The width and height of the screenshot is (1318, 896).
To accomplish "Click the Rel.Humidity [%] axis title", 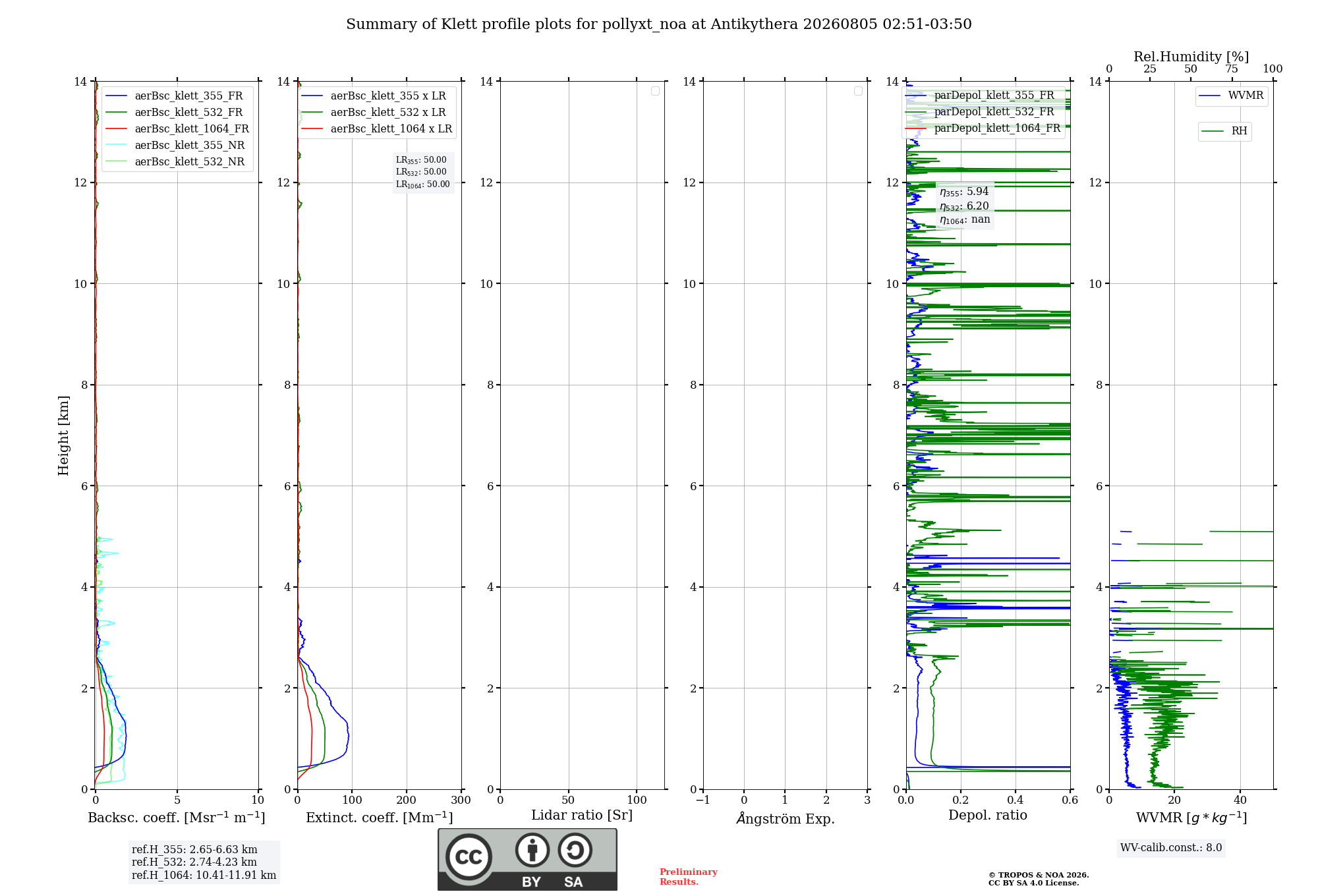I will pyautogui.click(x=1191, y=57).
